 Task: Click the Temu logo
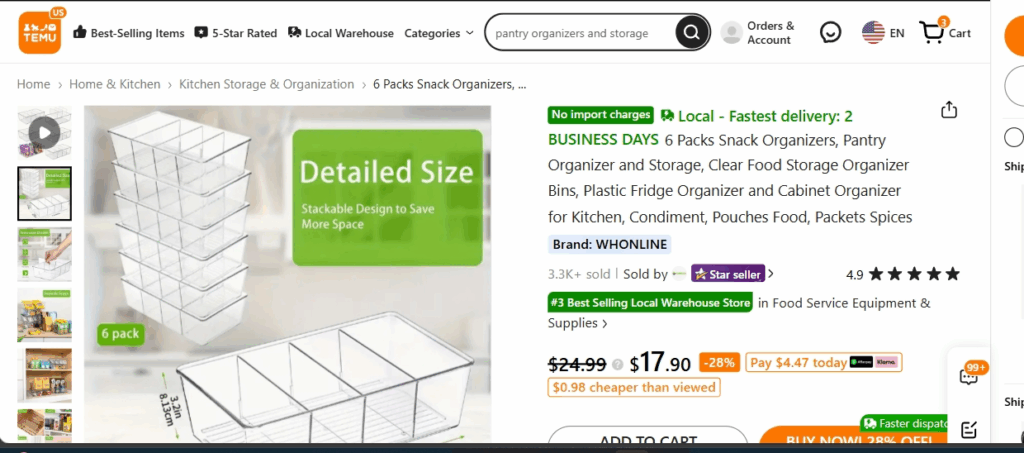pos(40,33)
